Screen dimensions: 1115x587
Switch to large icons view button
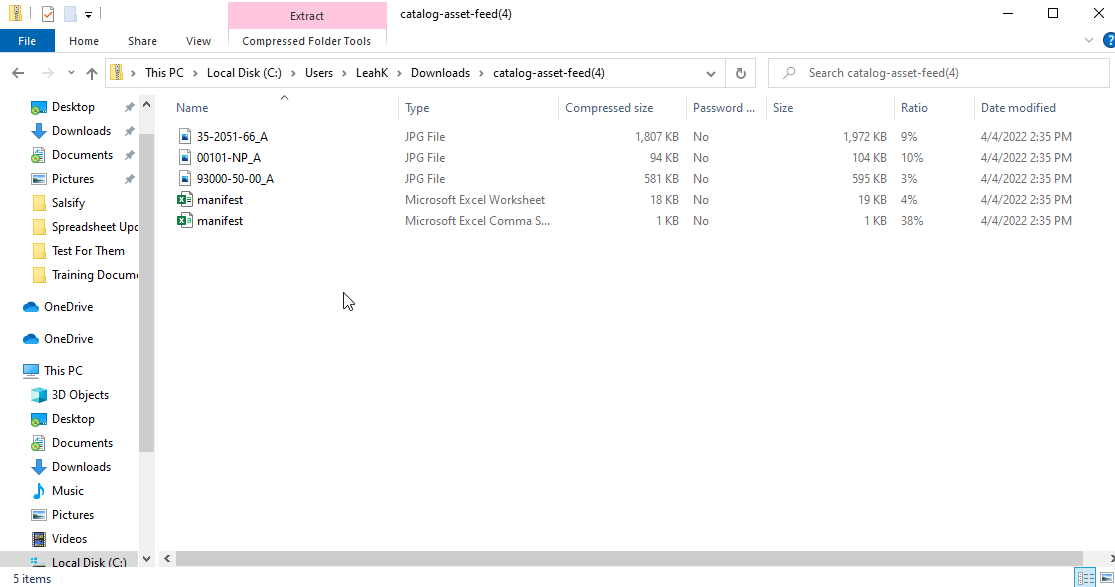[1106, 577]
